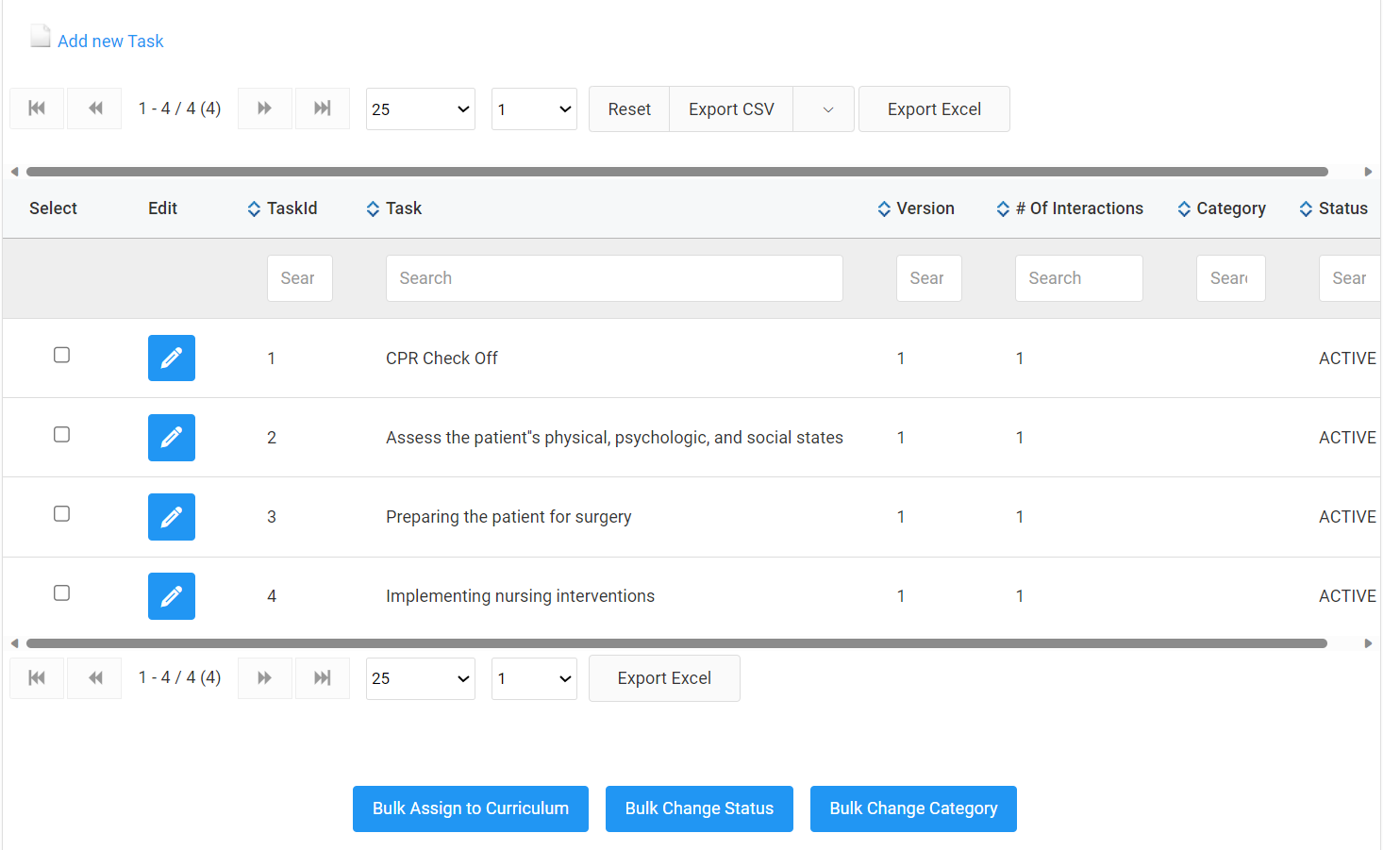The width and height of the screenshot is (1400, 850).
Task: Click the Add new Task document icon
Action: (x=40, y=37)
